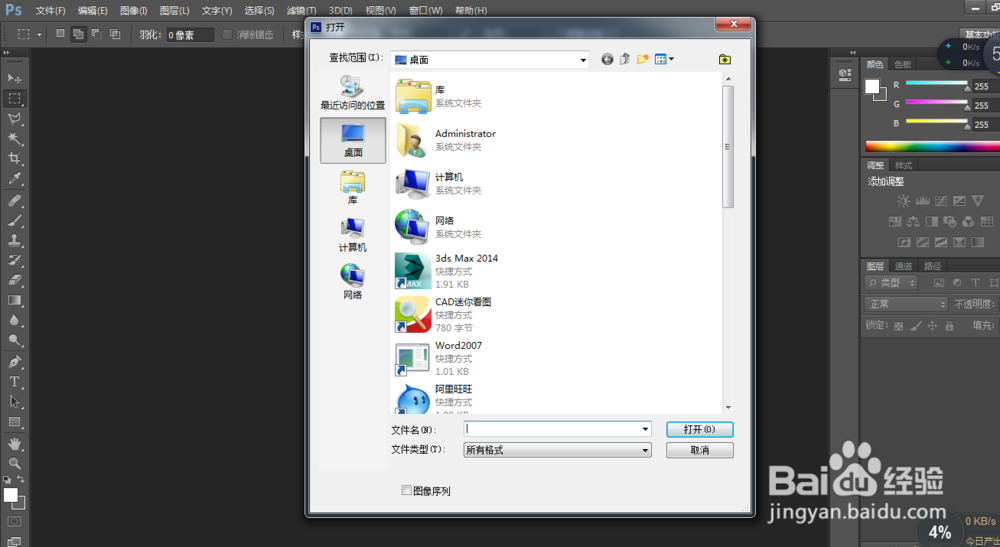This screenshot has width=1000, height=547.
Task: Select the Move tool in Photoshop toolbar
Action: coord(14,78)
